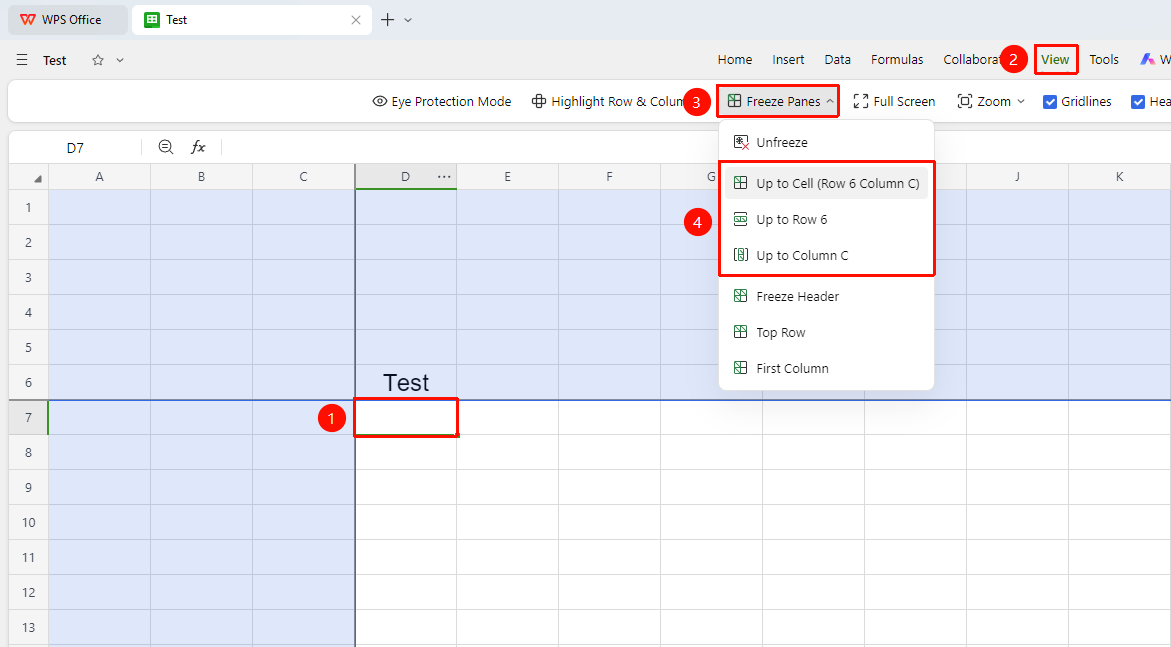Switch to Full Screen view

894,102
